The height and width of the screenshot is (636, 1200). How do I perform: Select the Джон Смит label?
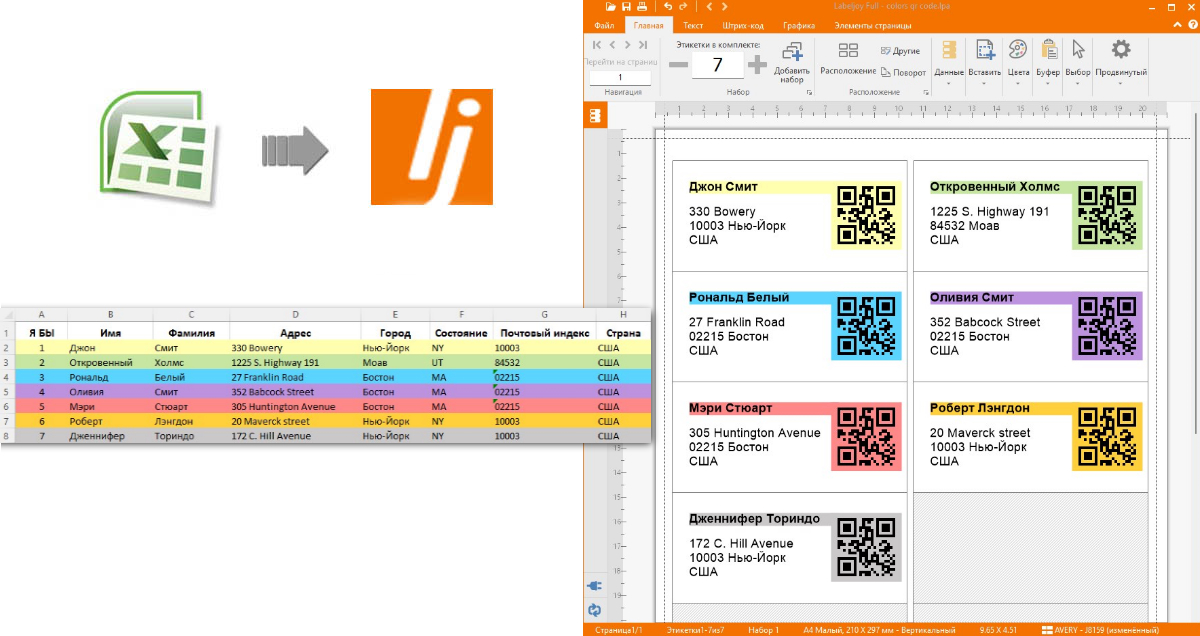coord(790,215)
